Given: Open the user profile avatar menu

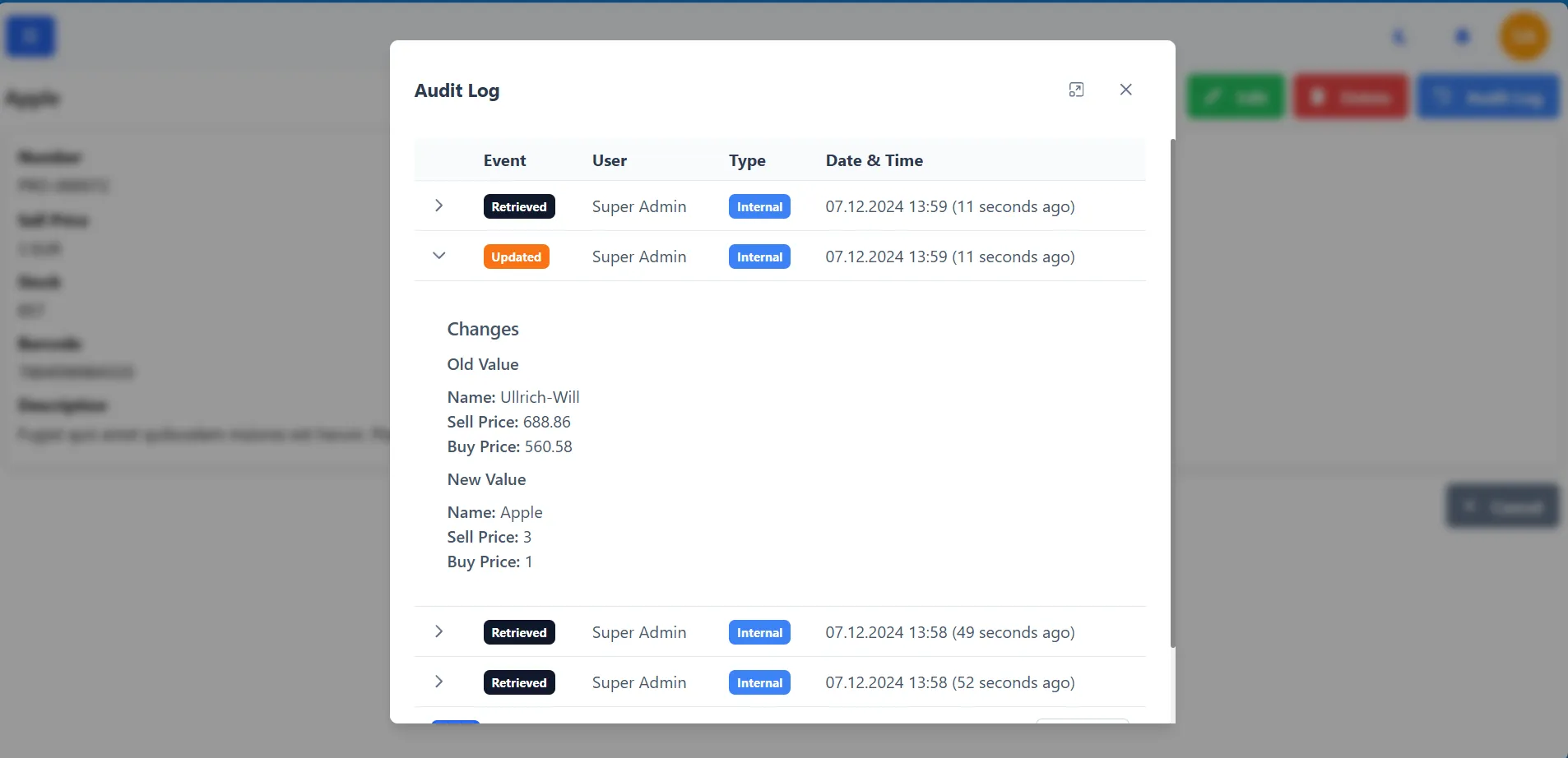Looking at the screenshot, I should pyautogui.click(x=1524, y=36).
